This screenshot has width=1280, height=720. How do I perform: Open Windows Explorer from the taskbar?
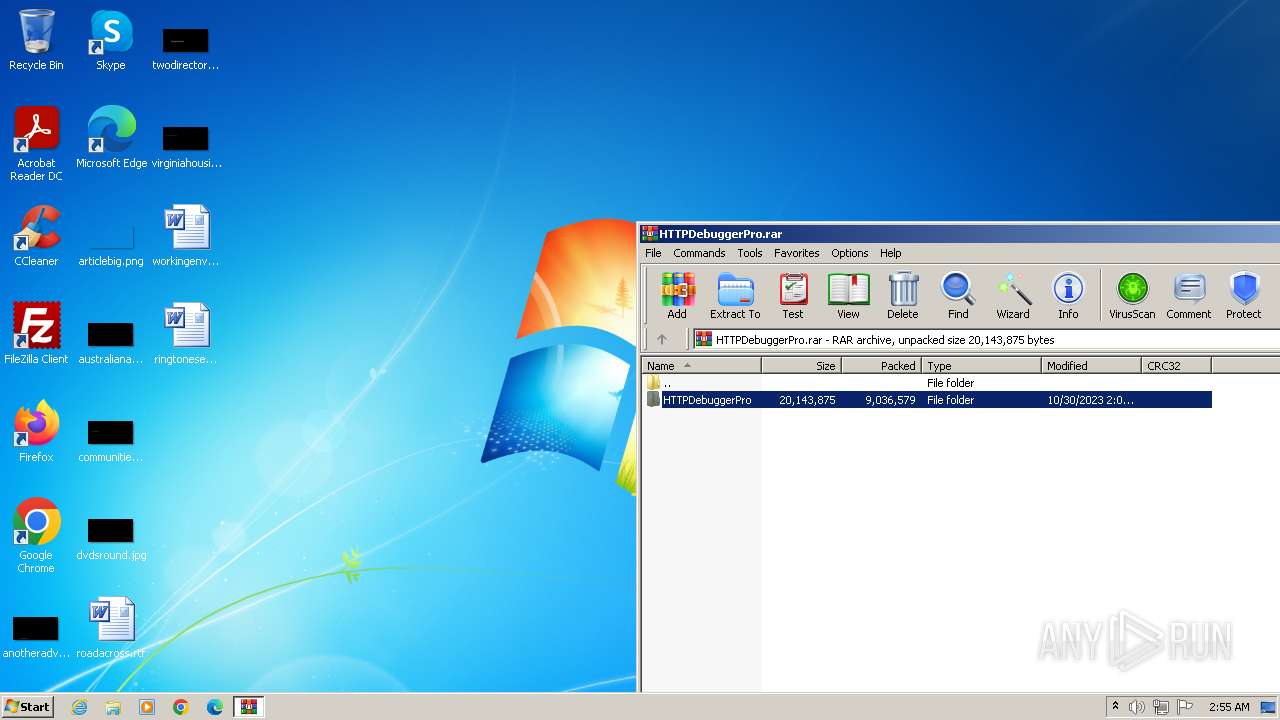pos(113,707)
